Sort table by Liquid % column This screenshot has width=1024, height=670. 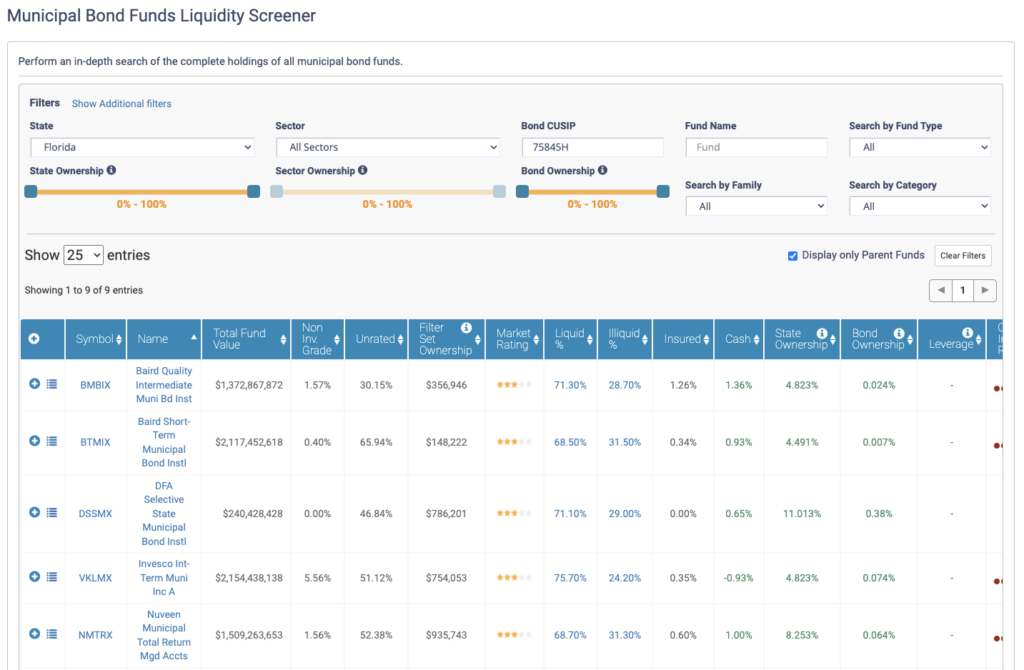[x=571, y=339]
